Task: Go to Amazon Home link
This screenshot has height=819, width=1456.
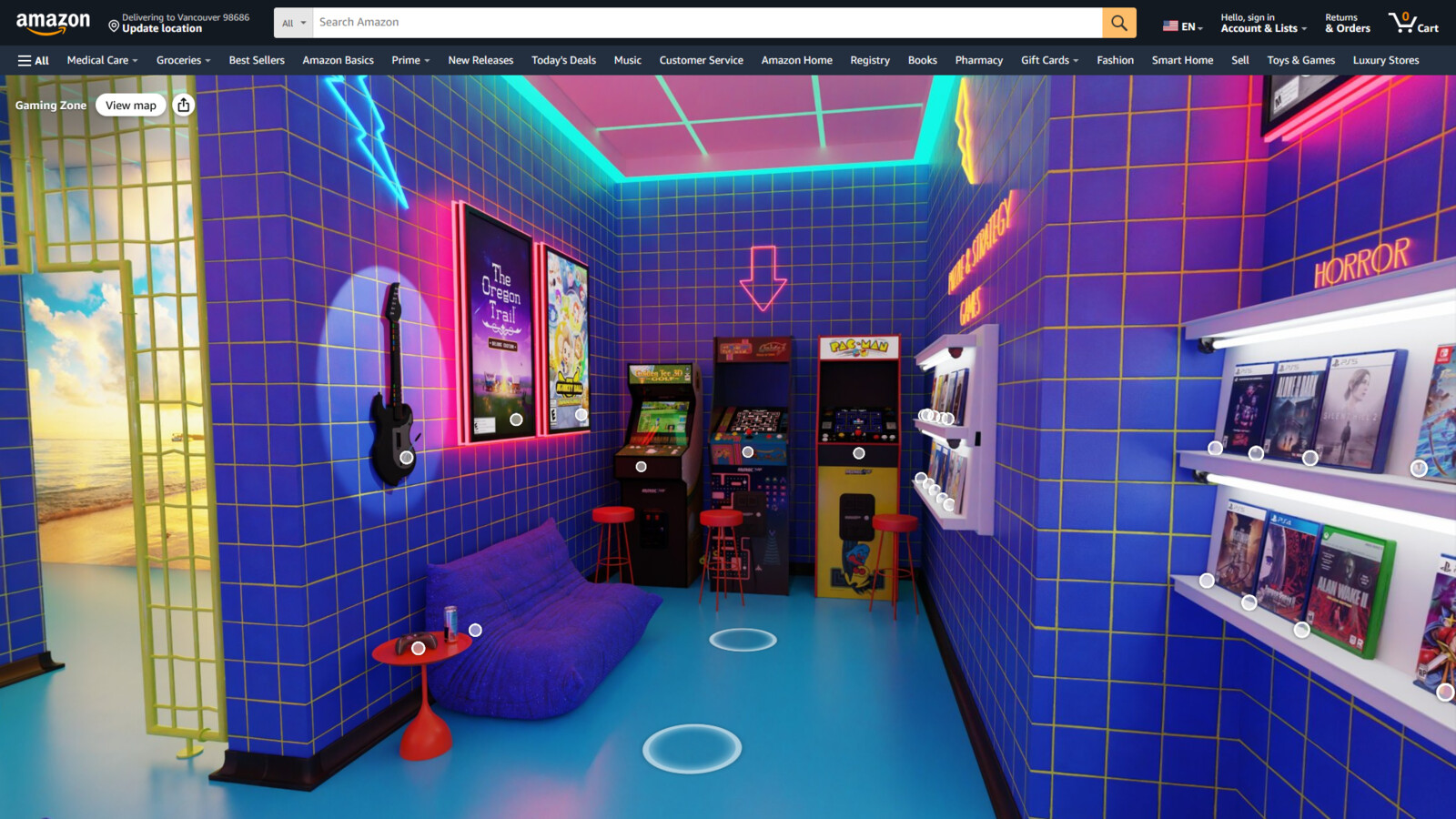Action: point(796,60)
